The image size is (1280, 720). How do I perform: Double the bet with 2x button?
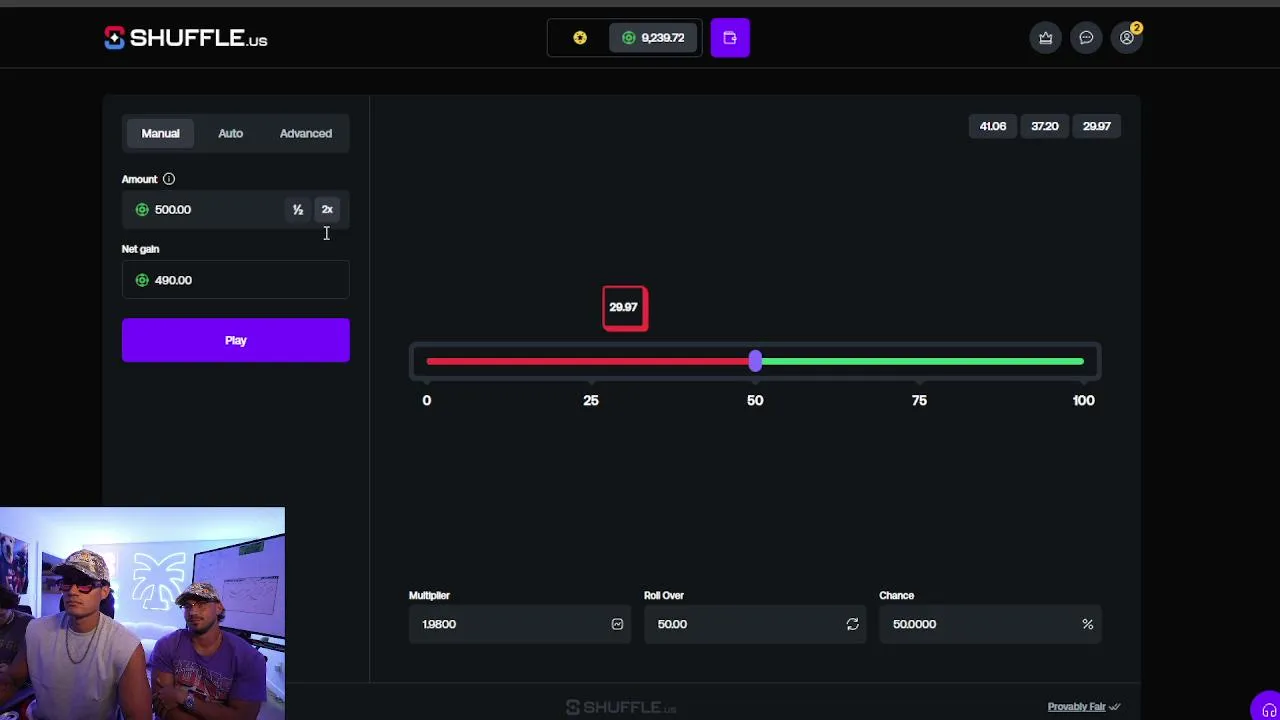[327, 209]
